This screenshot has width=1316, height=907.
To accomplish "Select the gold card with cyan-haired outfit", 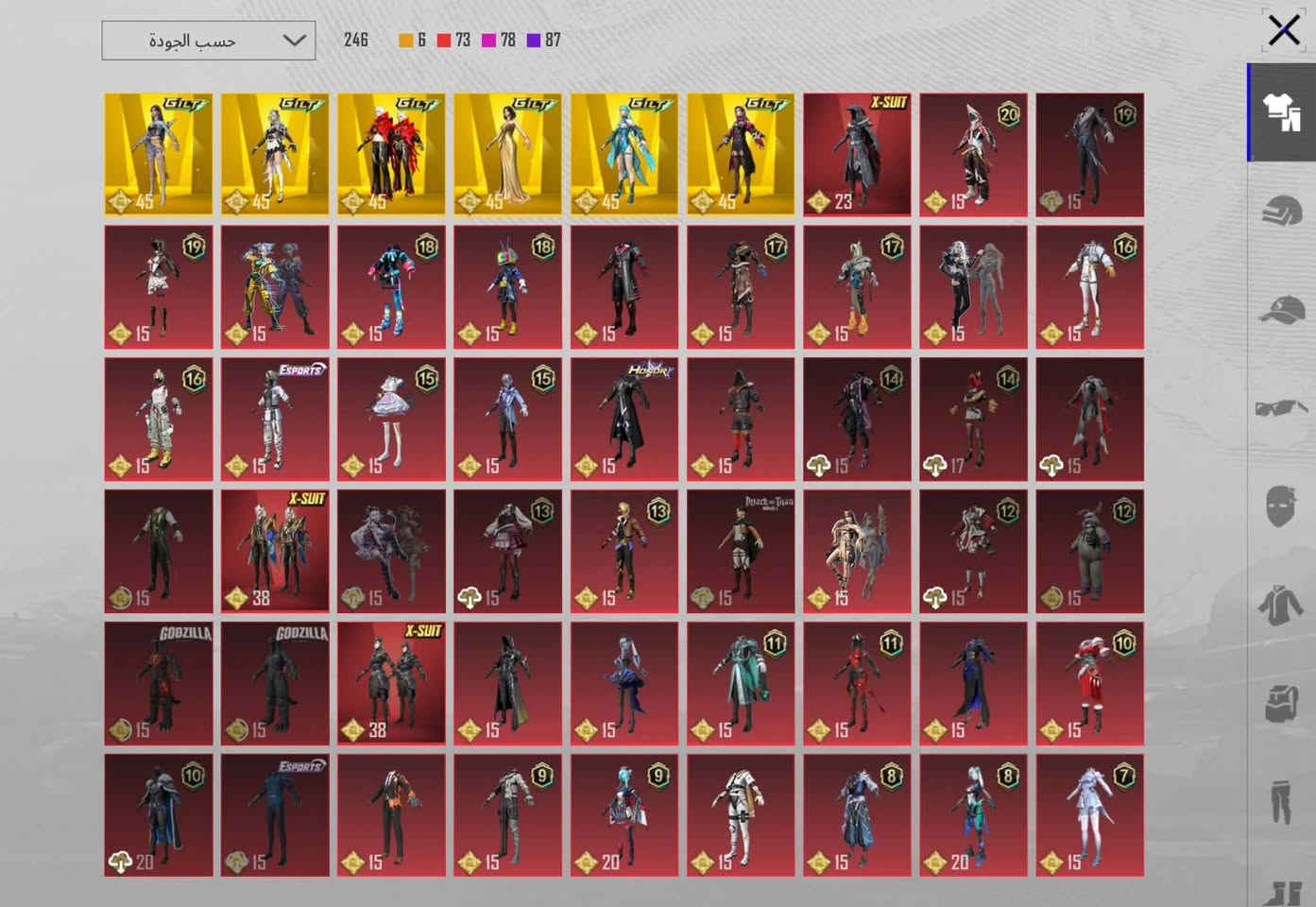I will point(624,154).
